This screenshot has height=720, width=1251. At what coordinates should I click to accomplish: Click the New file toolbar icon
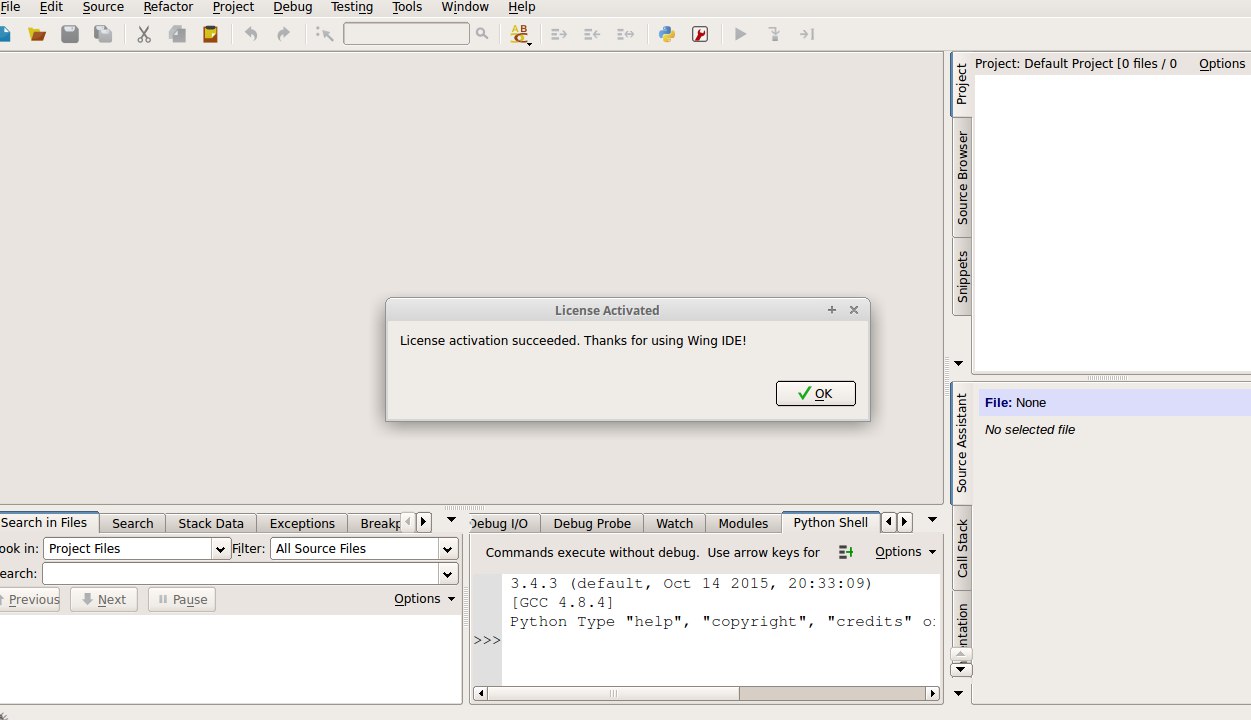coord(4,34)
